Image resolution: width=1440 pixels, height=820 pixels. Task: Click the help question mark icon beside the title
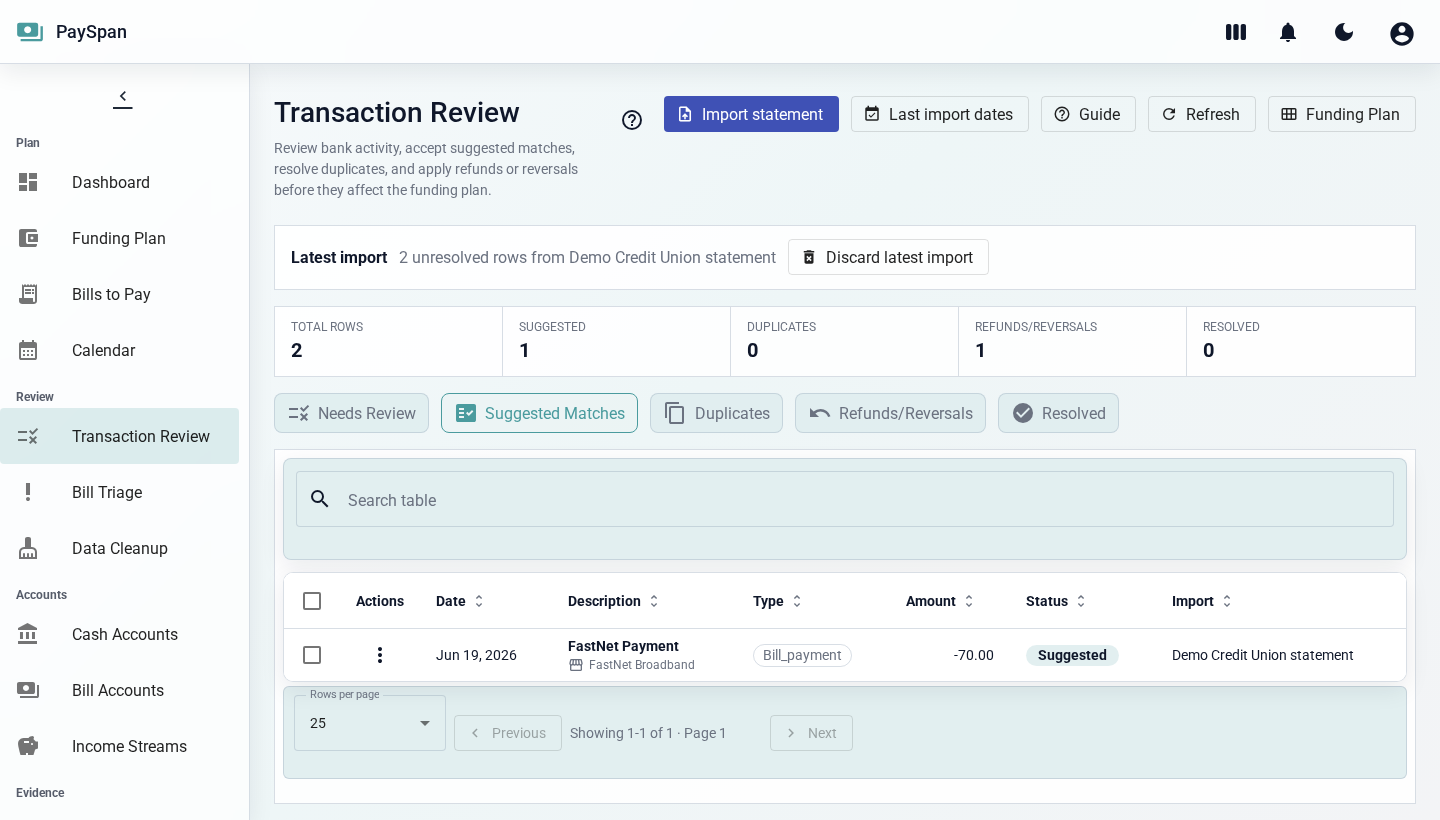[x=632, y=120]
